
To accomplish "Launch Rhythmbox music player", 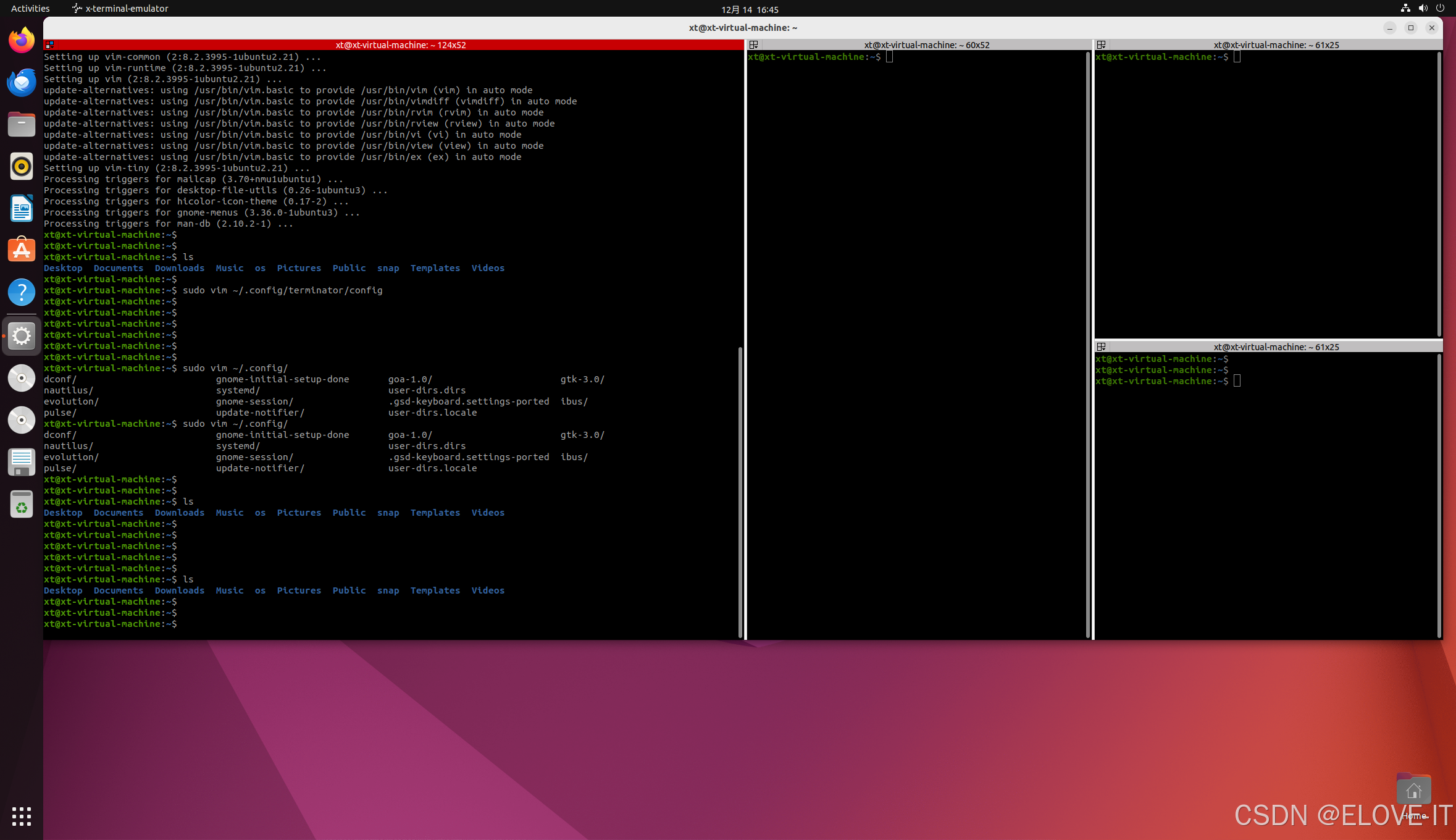I will tap(22, 166).
